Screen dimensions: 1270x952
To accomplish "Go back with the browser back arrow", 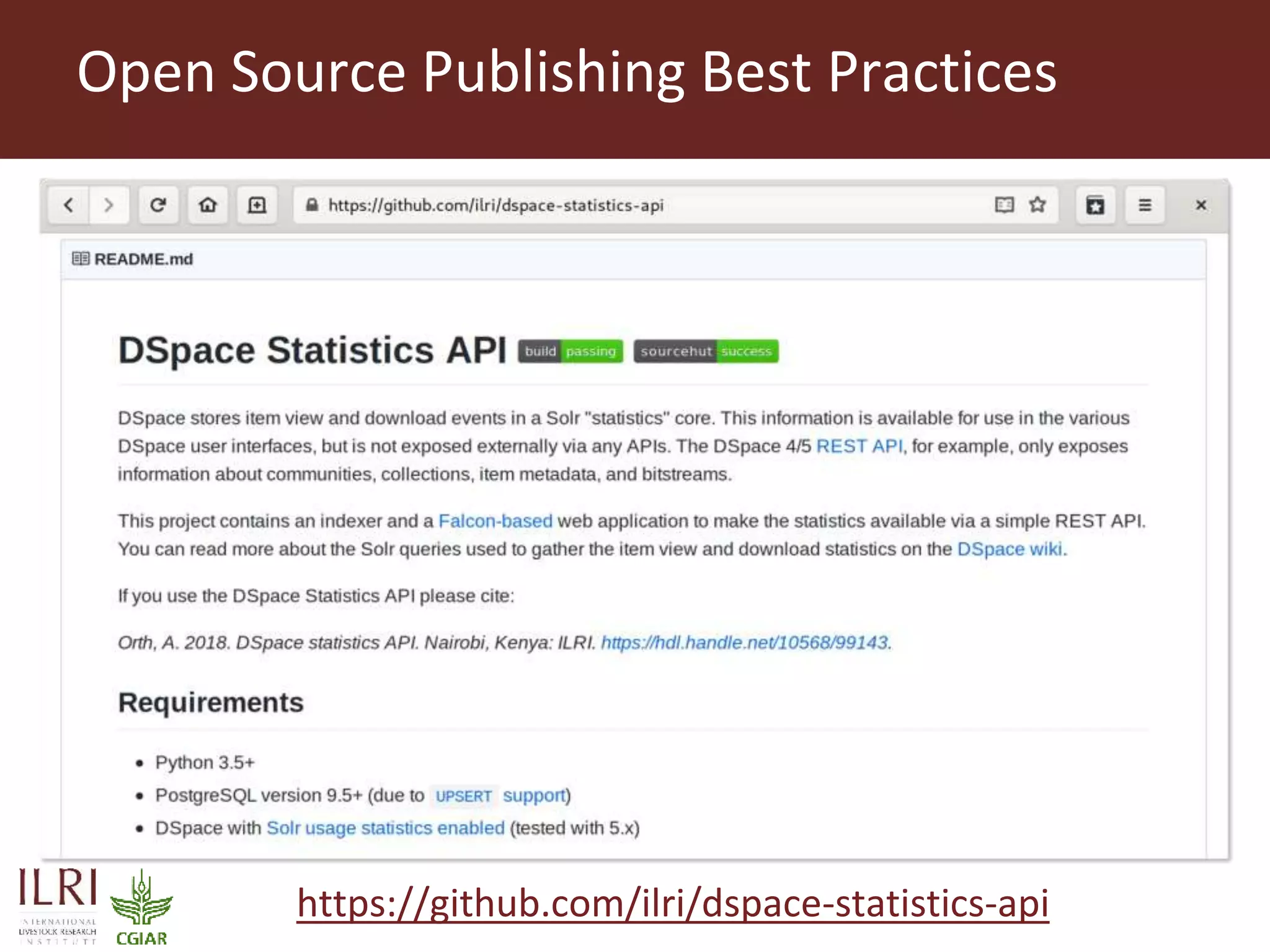I will pos(69,205).
